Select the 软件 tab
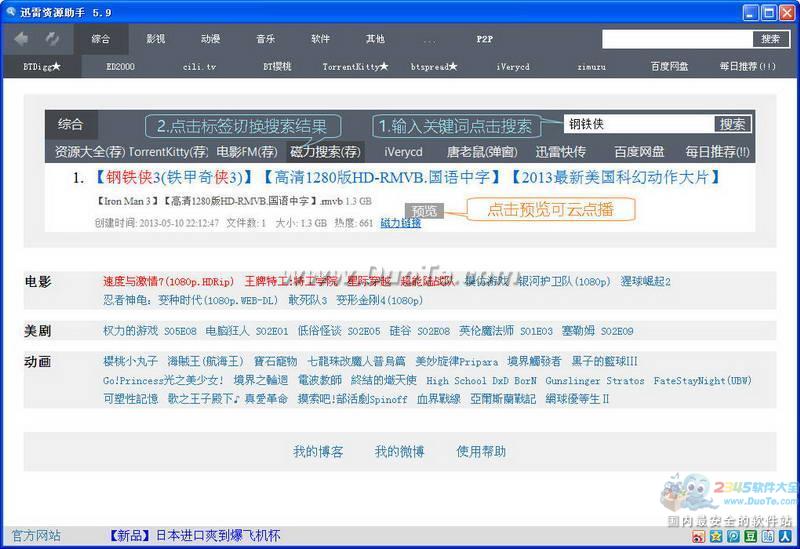Viewport: 800px width, 549px height. tap(320, 39)
